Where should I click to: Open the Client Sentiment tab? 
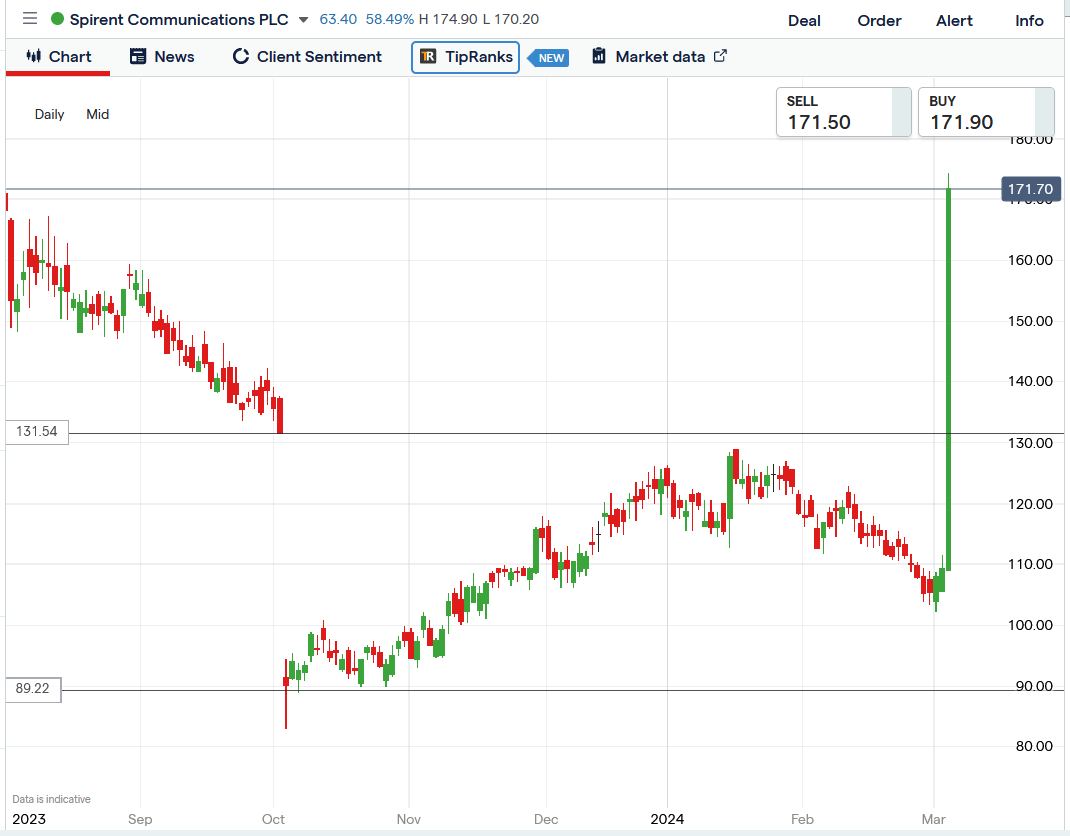307,57
